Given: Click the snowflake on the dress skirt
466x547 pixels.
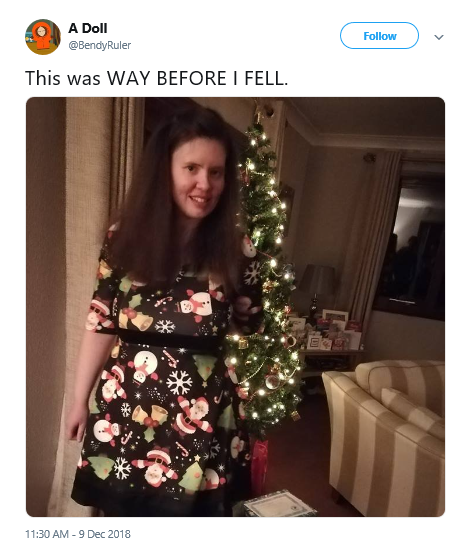Looking at the screenshot, I should tap(179, 382).
